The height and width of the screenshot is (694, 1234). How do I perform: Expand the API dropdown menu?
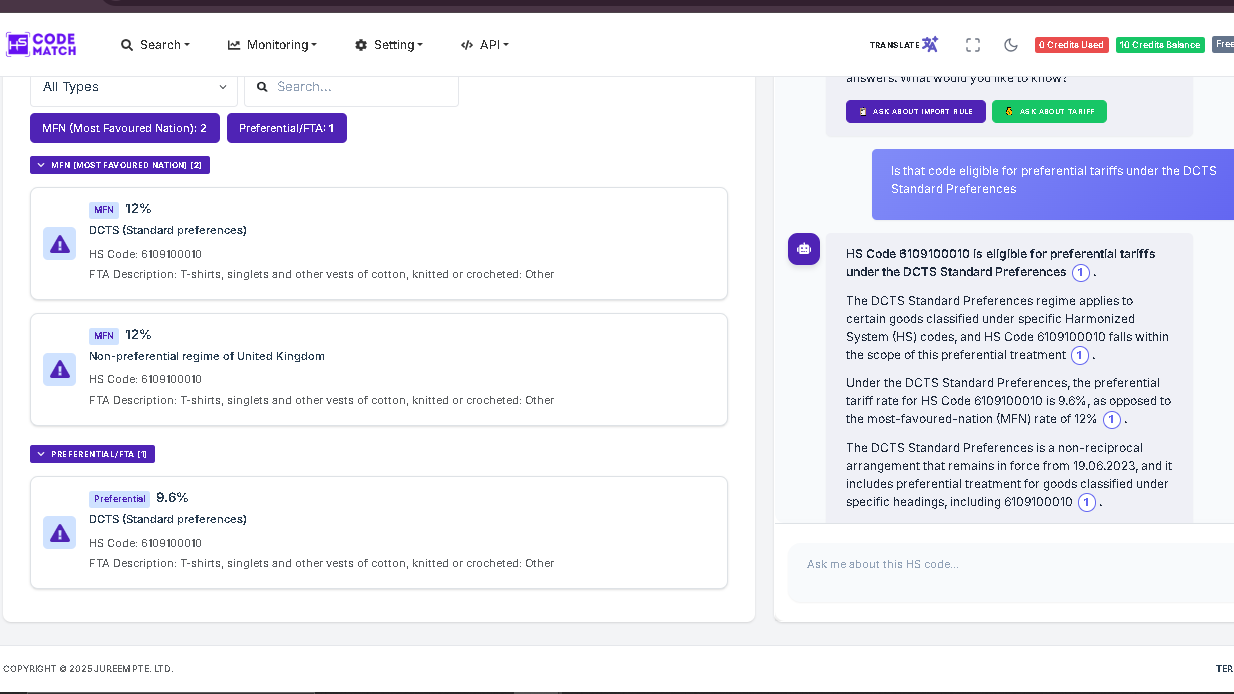tap(485, 45)
